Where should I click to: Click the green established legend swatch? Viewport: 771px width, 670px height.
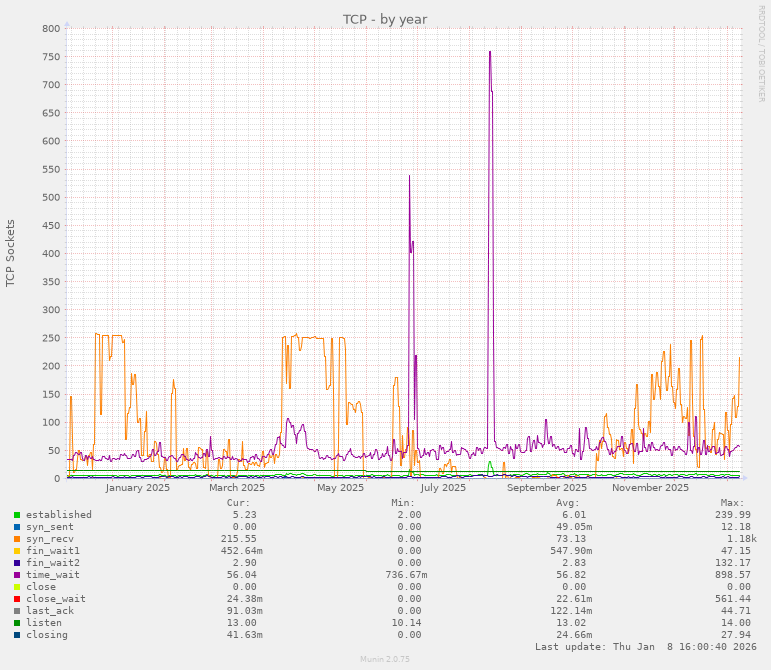coord(17,515)
